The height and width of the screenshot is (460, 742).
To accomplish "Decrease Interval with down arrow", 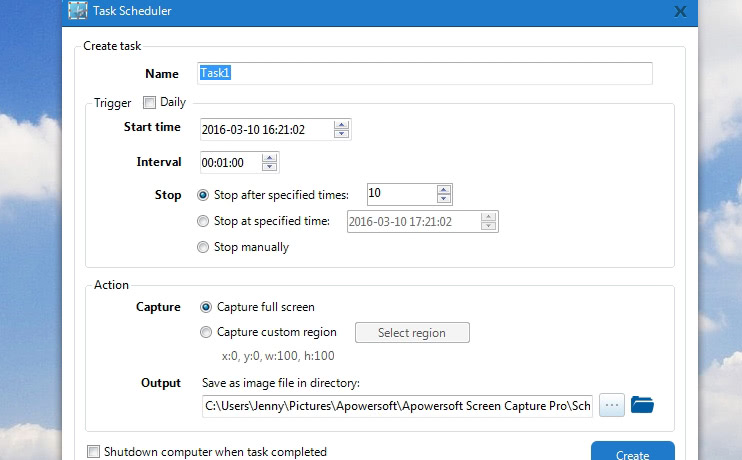I will (x=269, y=167).
